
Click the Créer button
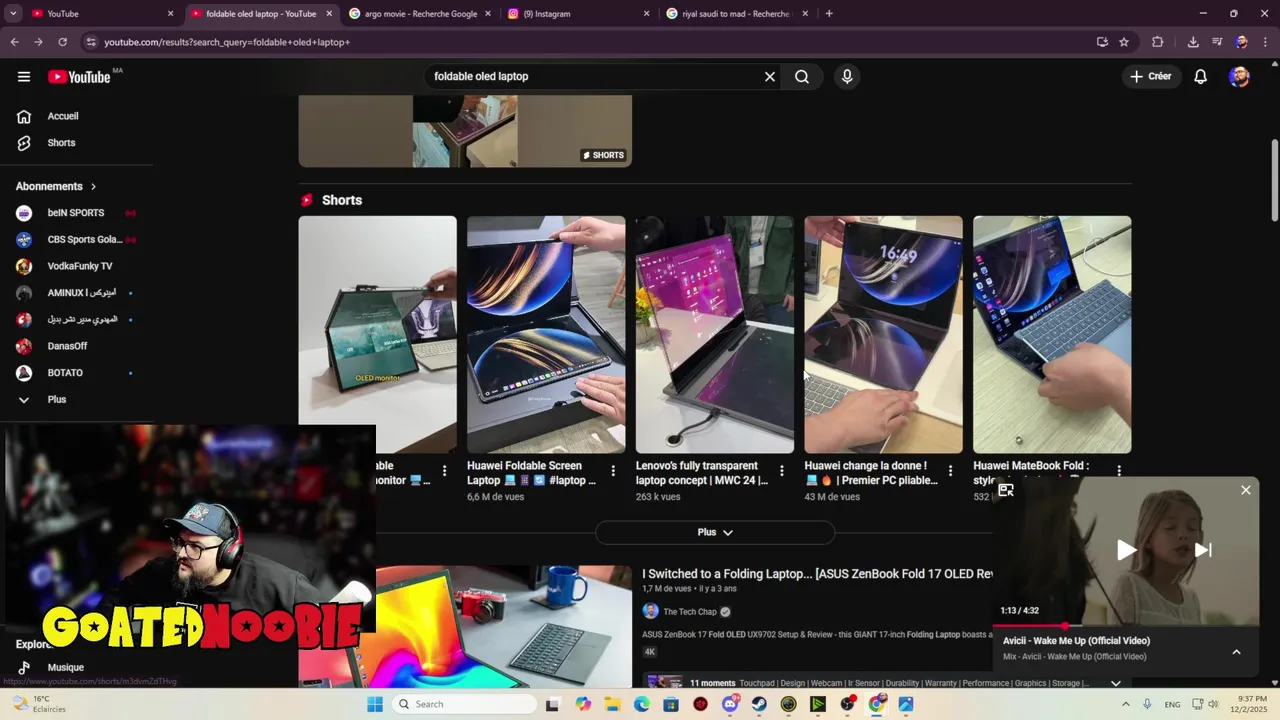tap(1151, 77)
